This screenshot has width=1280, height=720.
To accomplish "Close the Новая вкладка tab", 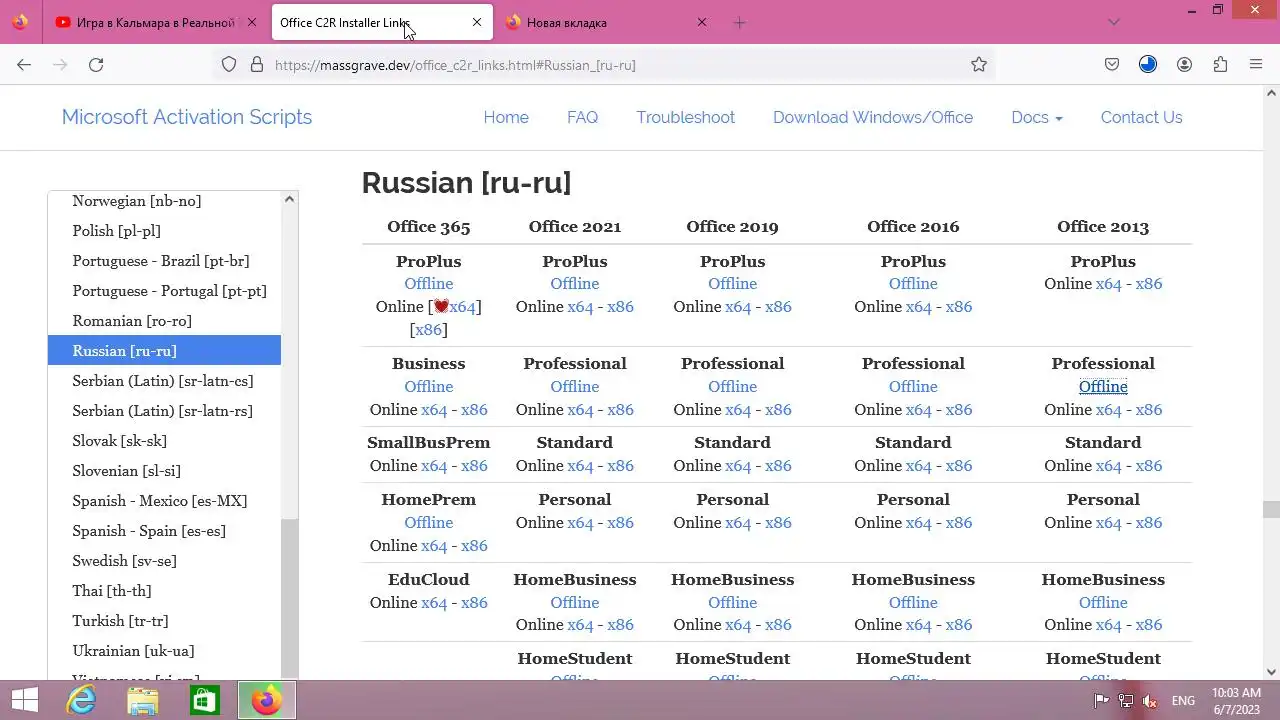I will [x=702, y=22].
